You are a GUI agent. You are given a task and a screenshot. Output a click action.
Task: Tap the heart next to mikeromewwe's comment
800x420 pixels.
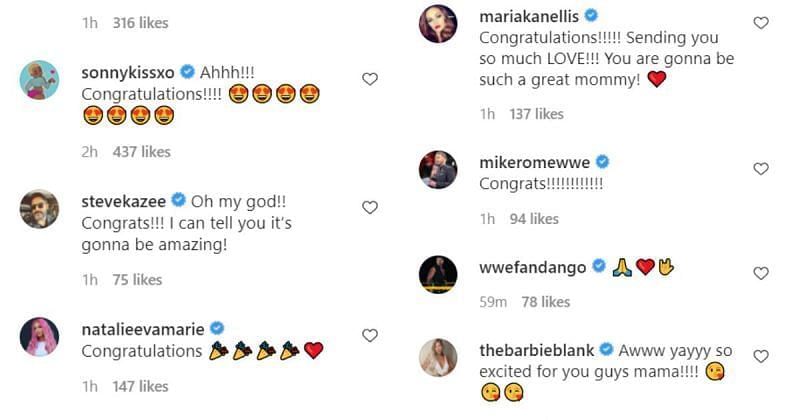point(761,169)
